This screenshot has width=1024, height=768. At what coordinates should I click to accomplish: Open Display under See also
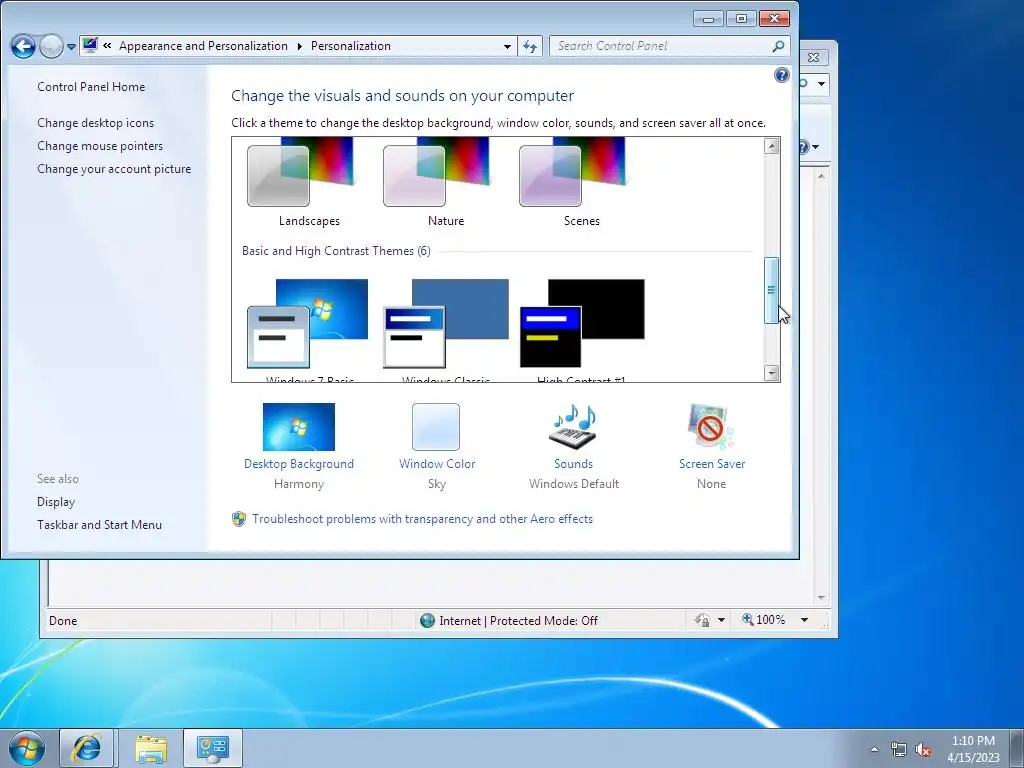coord(56,502)
